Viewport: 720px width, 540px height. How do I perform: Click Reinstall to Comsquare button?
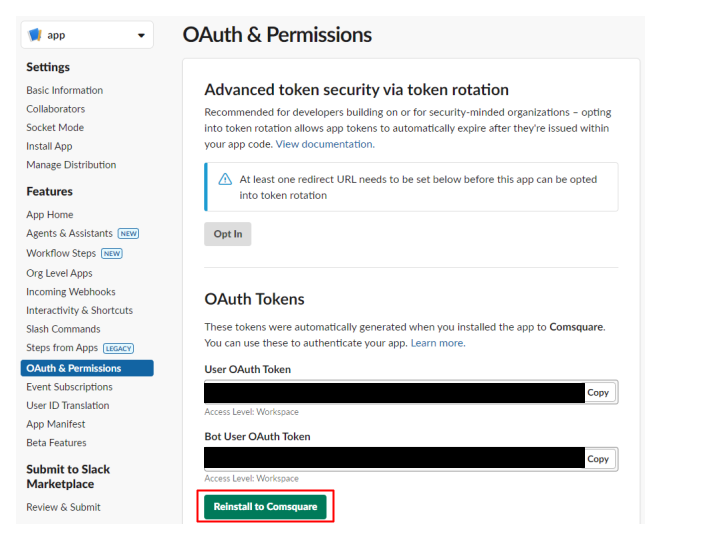(x=265, y=507)
